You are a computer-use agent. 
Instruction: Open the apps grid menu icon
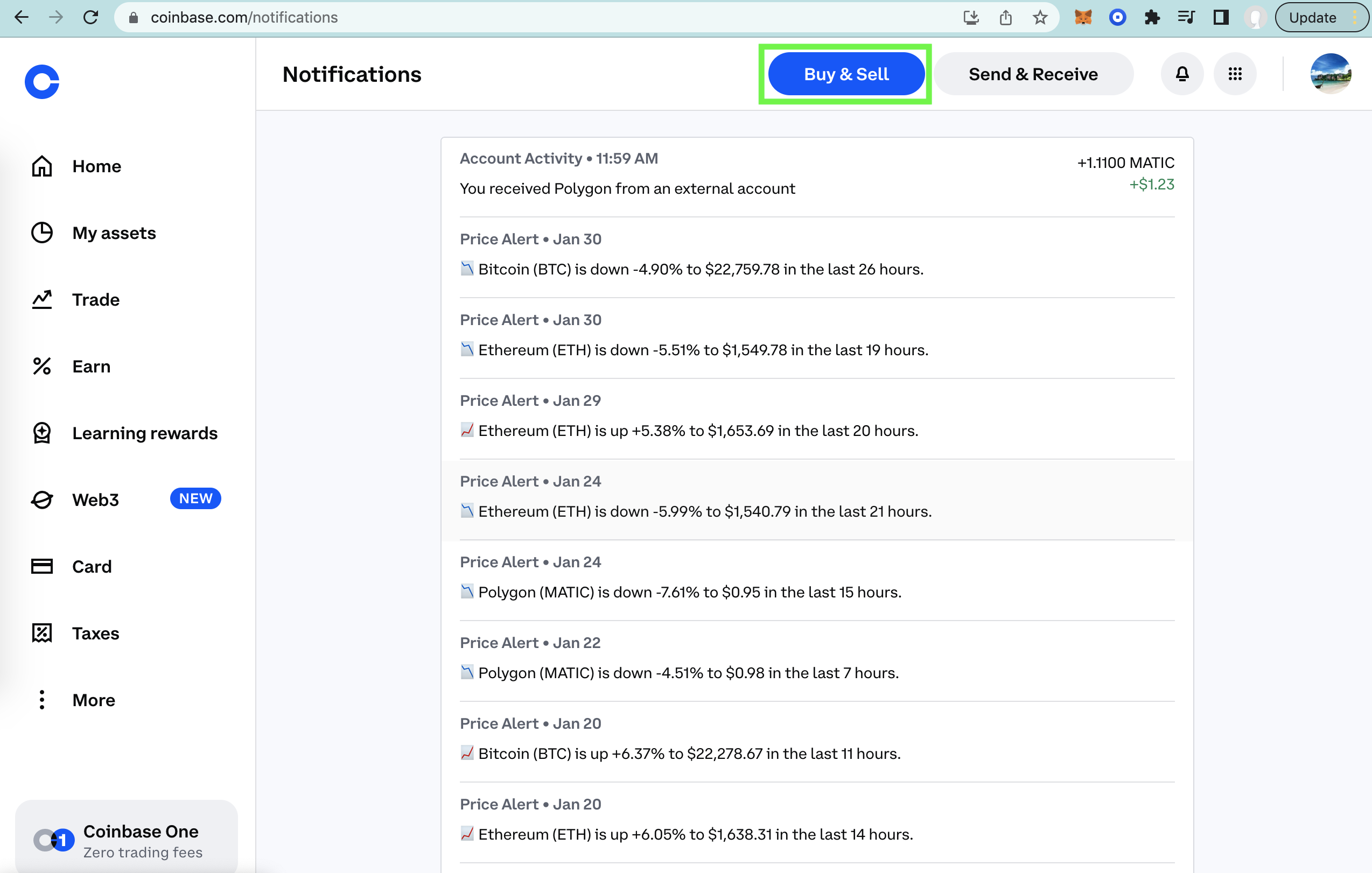1235,74
